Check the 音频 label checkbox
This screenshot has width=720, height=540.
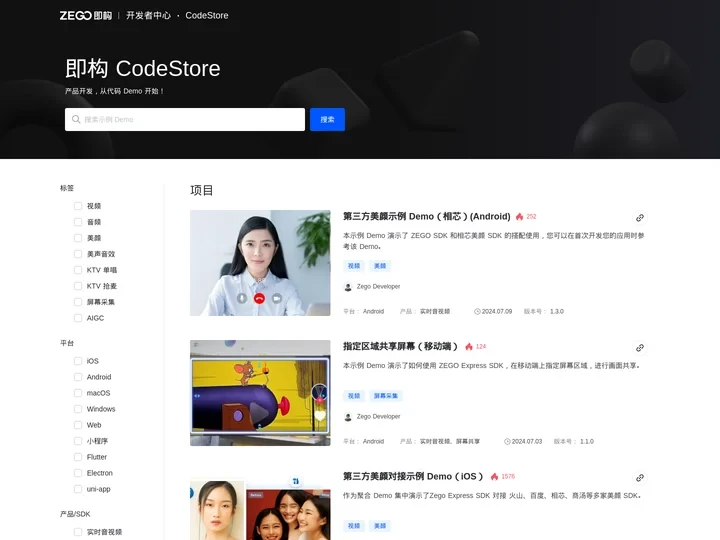coord(78,222)
